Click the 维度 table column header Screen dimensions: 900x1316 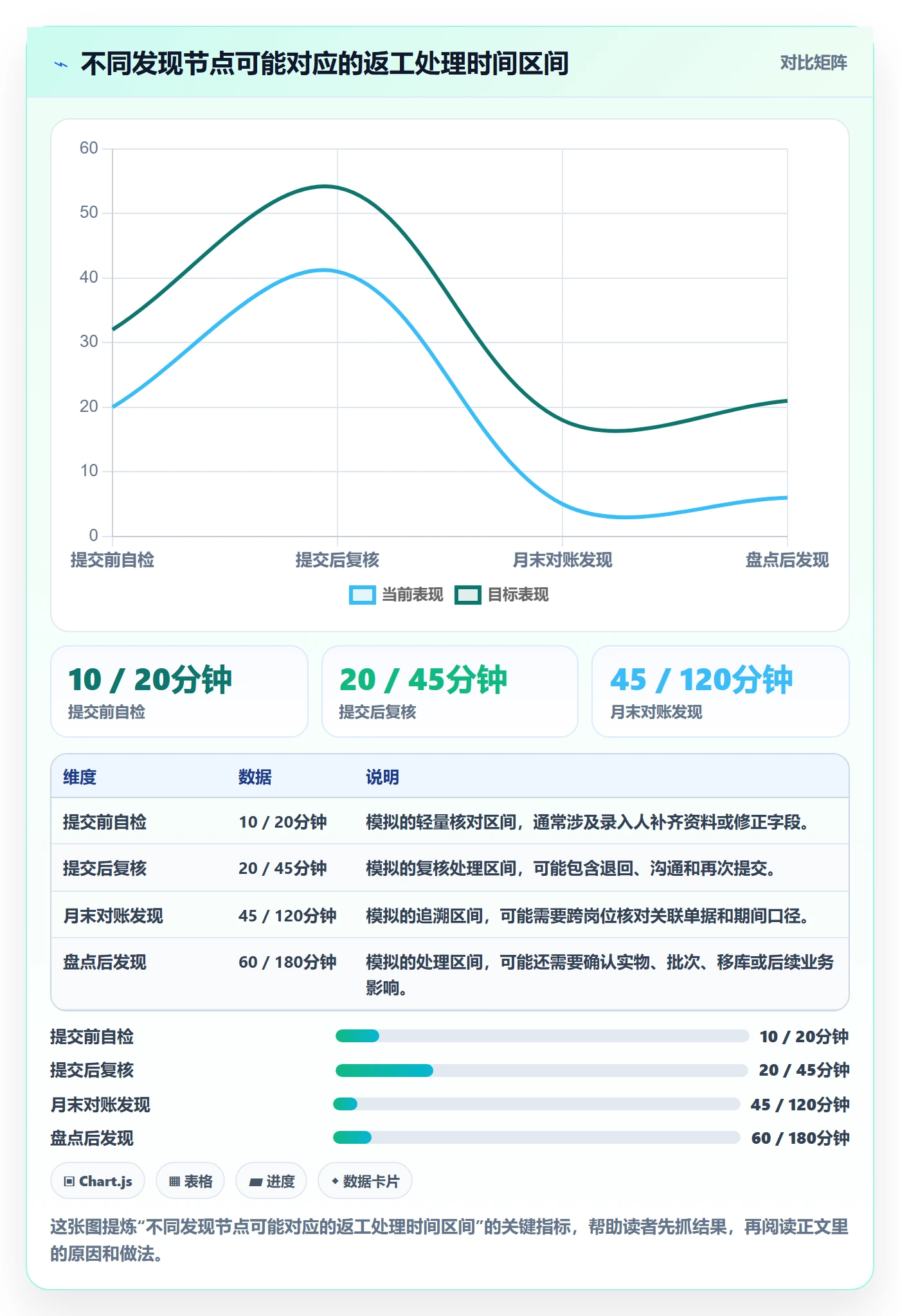(x=80, y=777)
